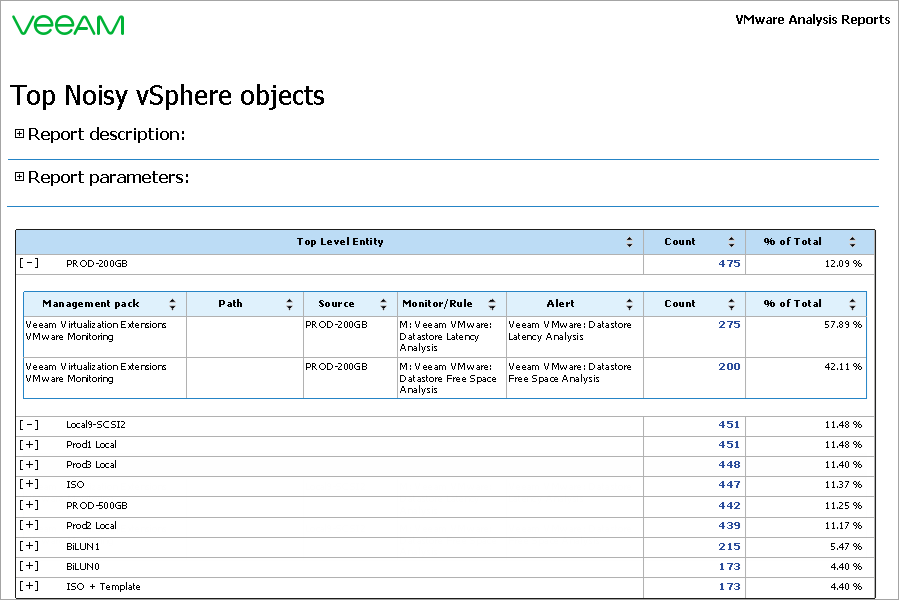Sort by Top Level Entity column arrows
The image size is (899, 600).
pos(629,242)
